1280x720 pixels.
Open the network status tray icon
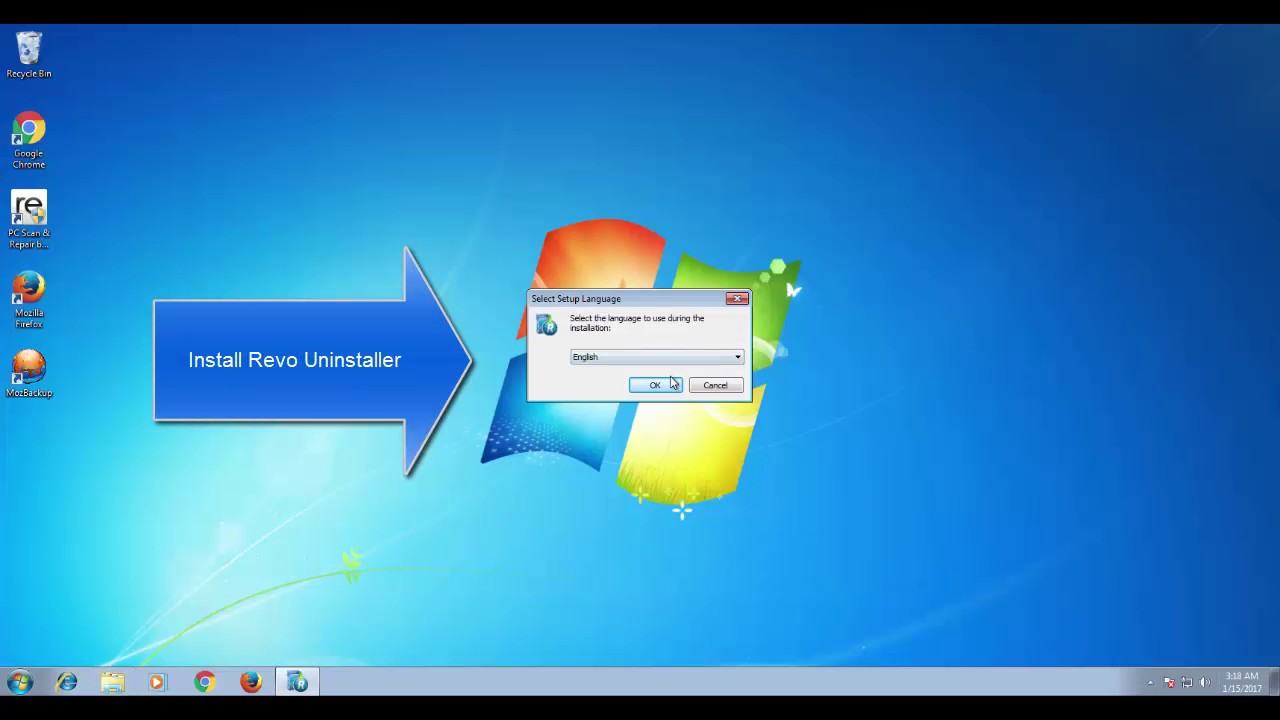(1187, 683)
